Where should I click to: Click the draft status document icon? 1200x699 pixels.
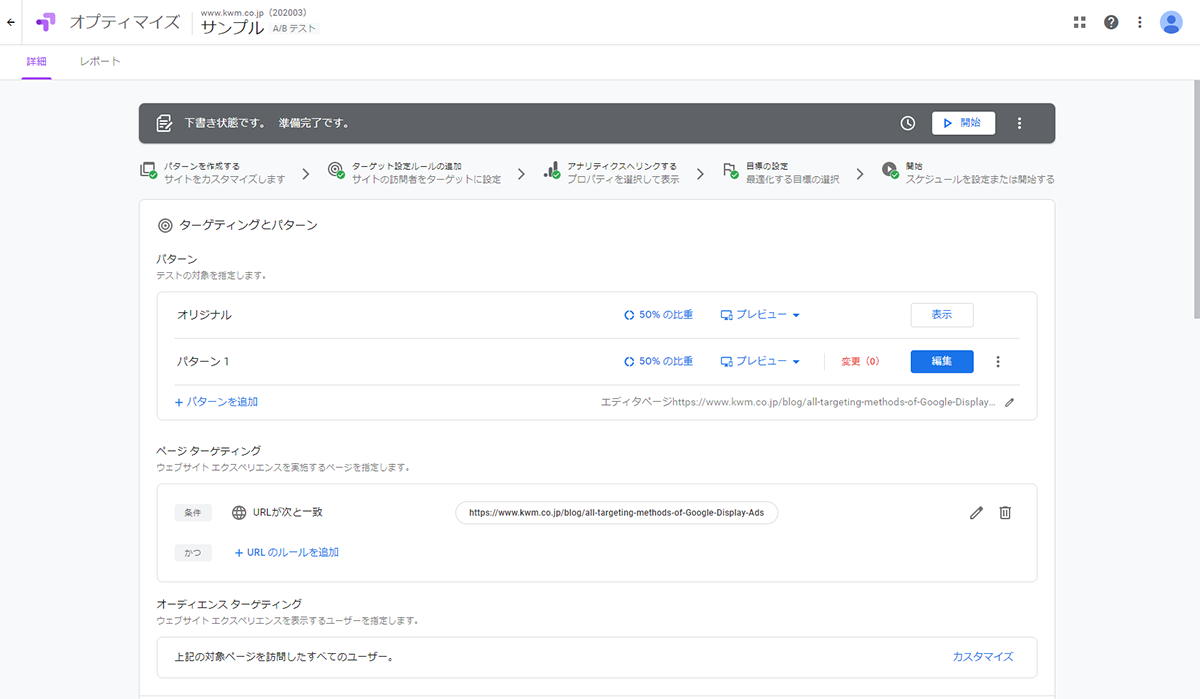(165, 123)
